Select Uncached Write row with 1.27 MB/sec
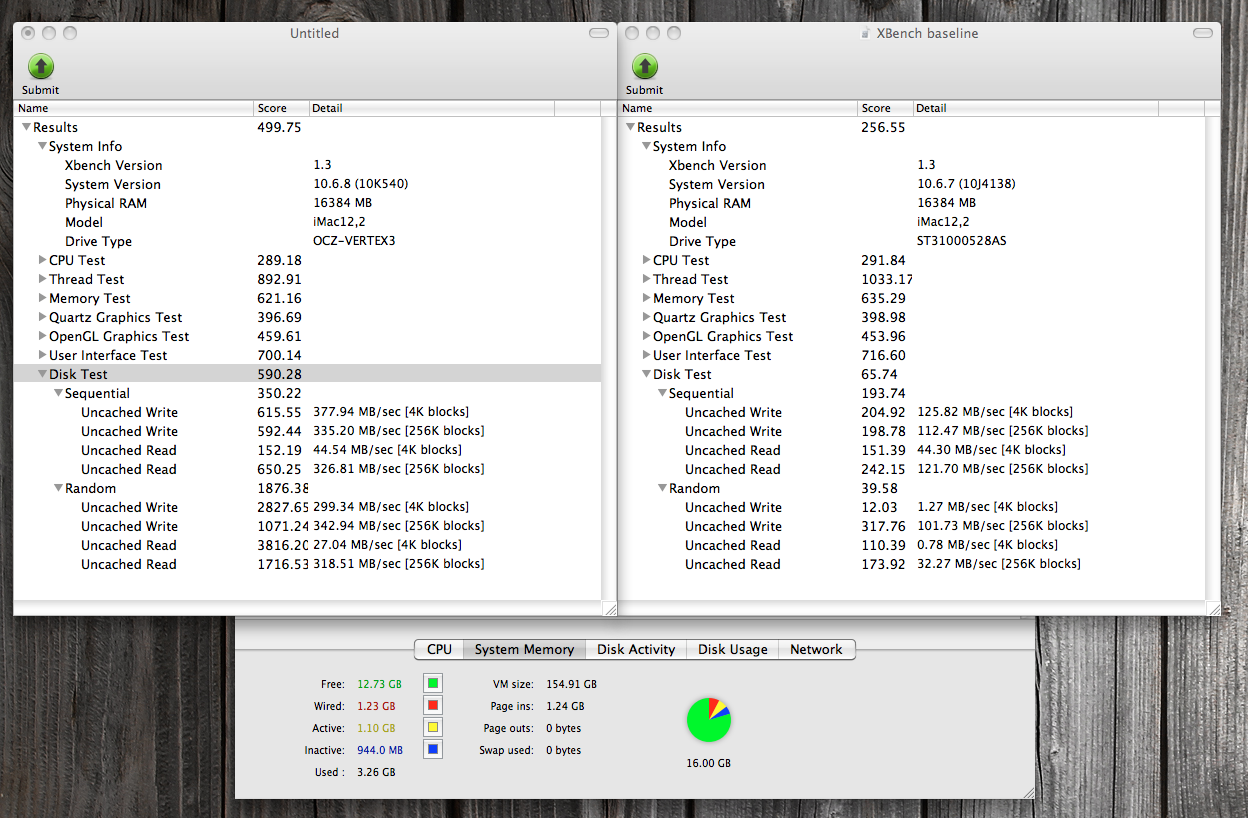1248x818 pixels. tap(911, 507)
